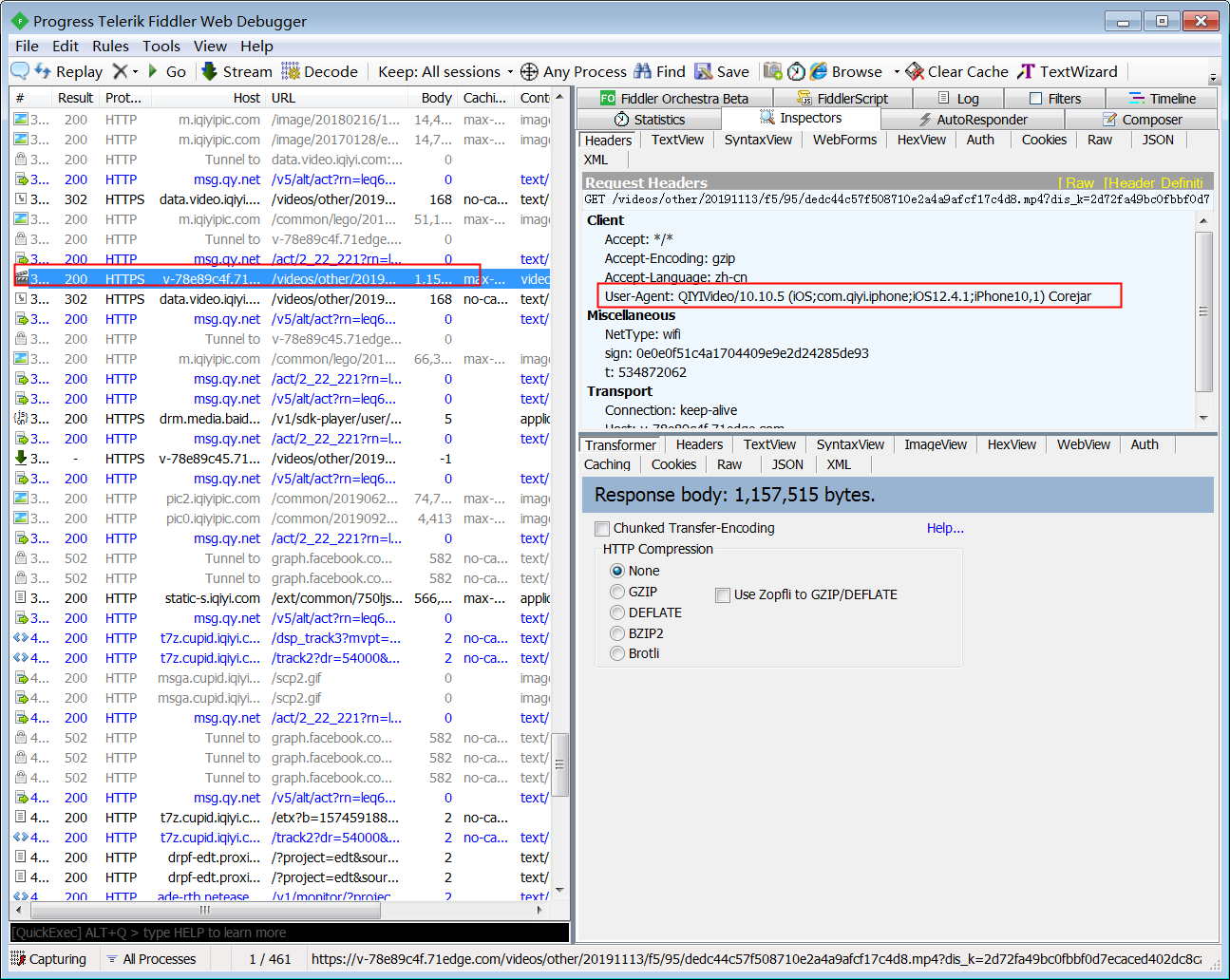Image resolution: width=1230 pixels, height=980 pixels.
Task: Click the Header Definitions link
Action: pos(1153,182)
